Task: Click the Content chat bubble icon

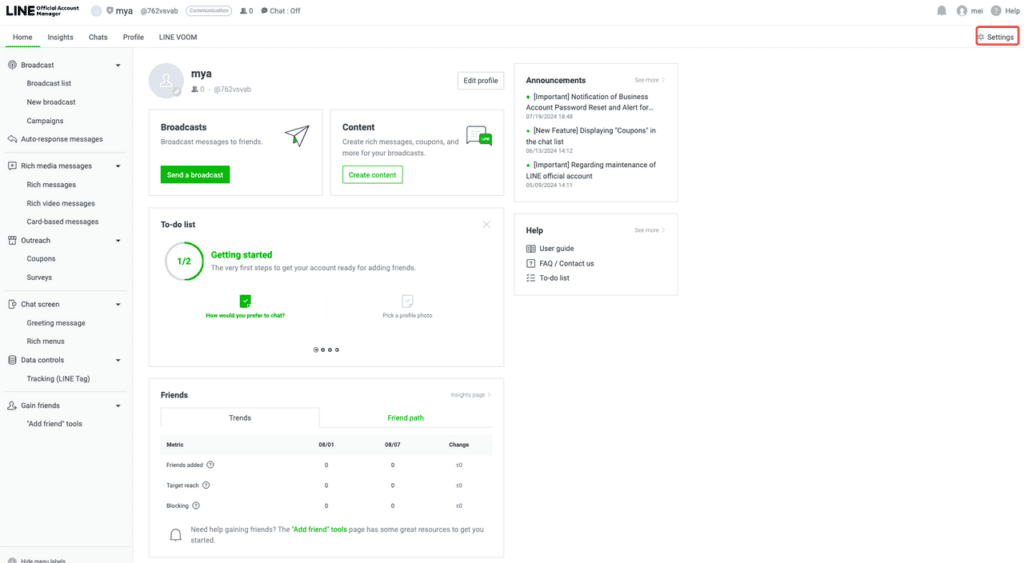Action: click(x=479, y=136)
